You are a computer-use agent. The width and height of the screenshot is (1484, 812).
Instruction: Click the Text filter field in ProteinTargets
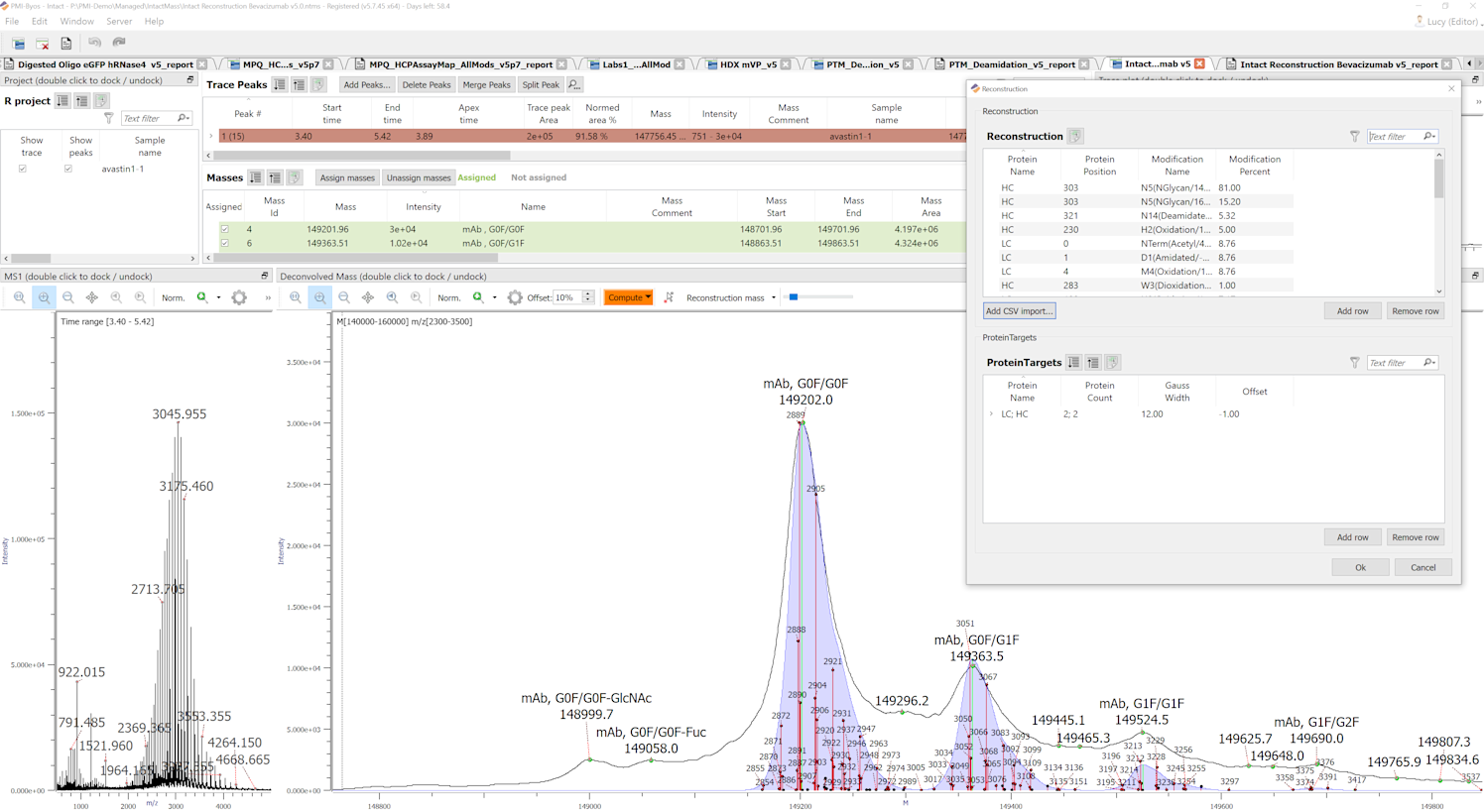1395,363
